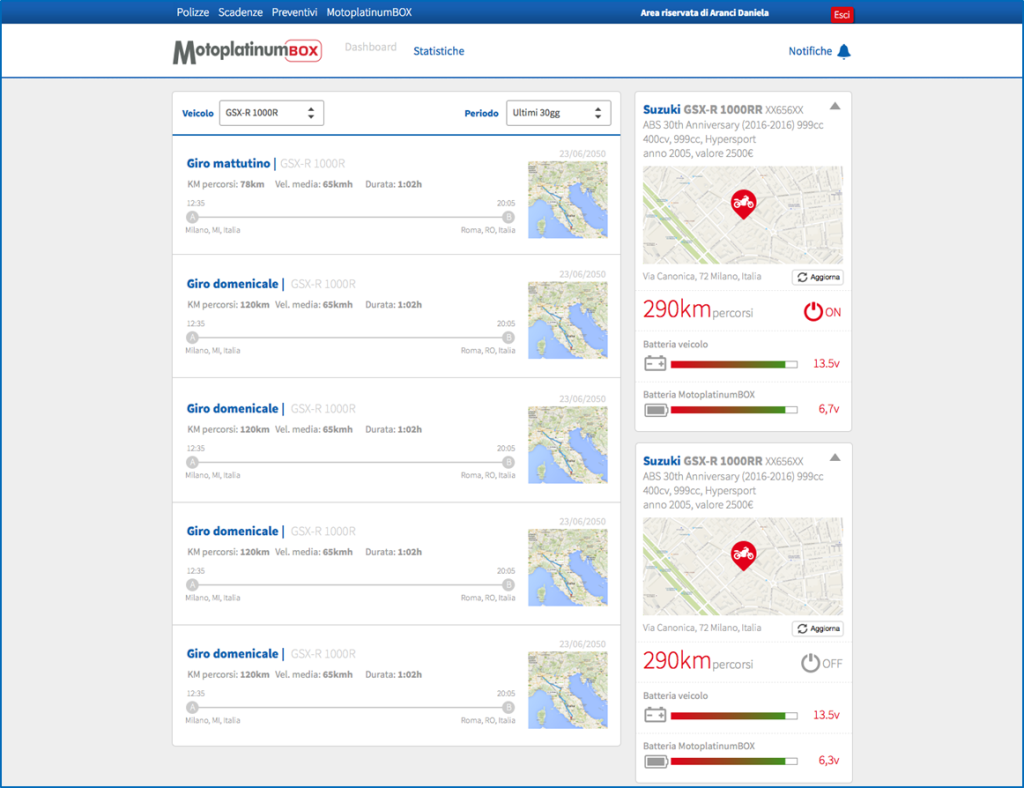
Task: Click the vehicle battery icon in second card
Action: click(655, 715)
